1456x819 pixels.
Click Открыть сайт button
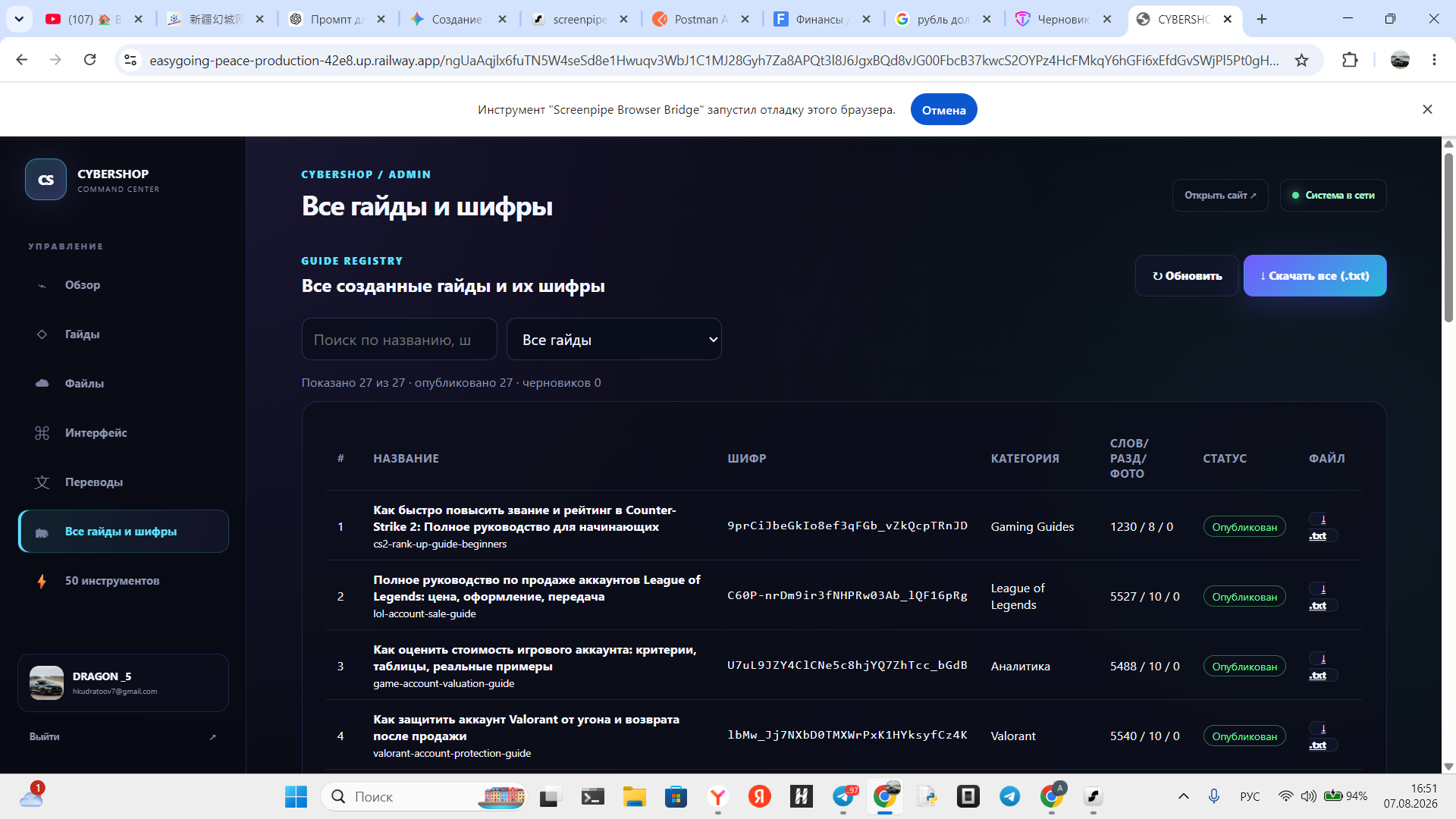(1220, 196)
